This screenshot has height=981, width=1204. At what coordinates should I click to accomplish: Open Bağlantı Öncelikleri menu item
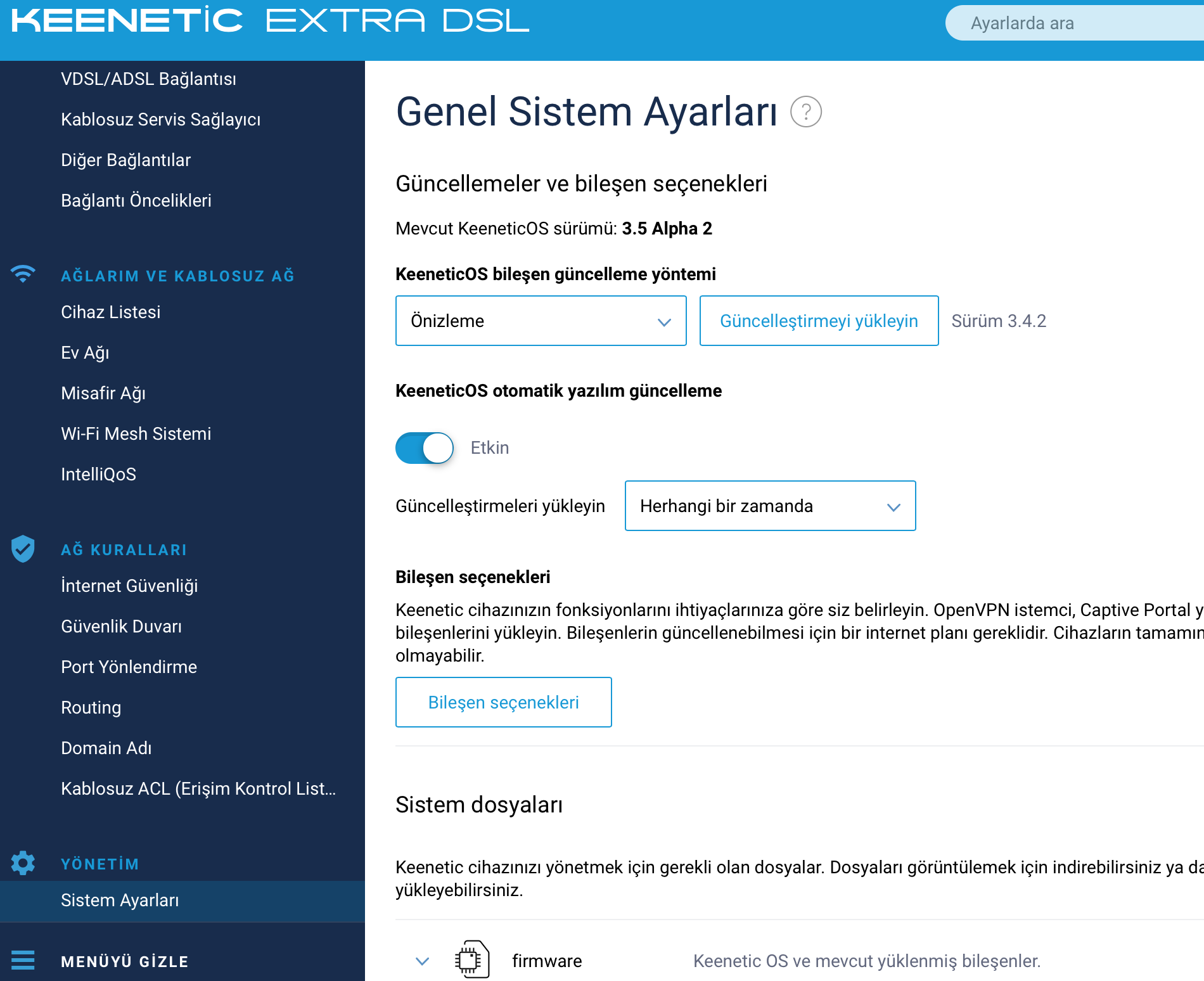(136, 200)
